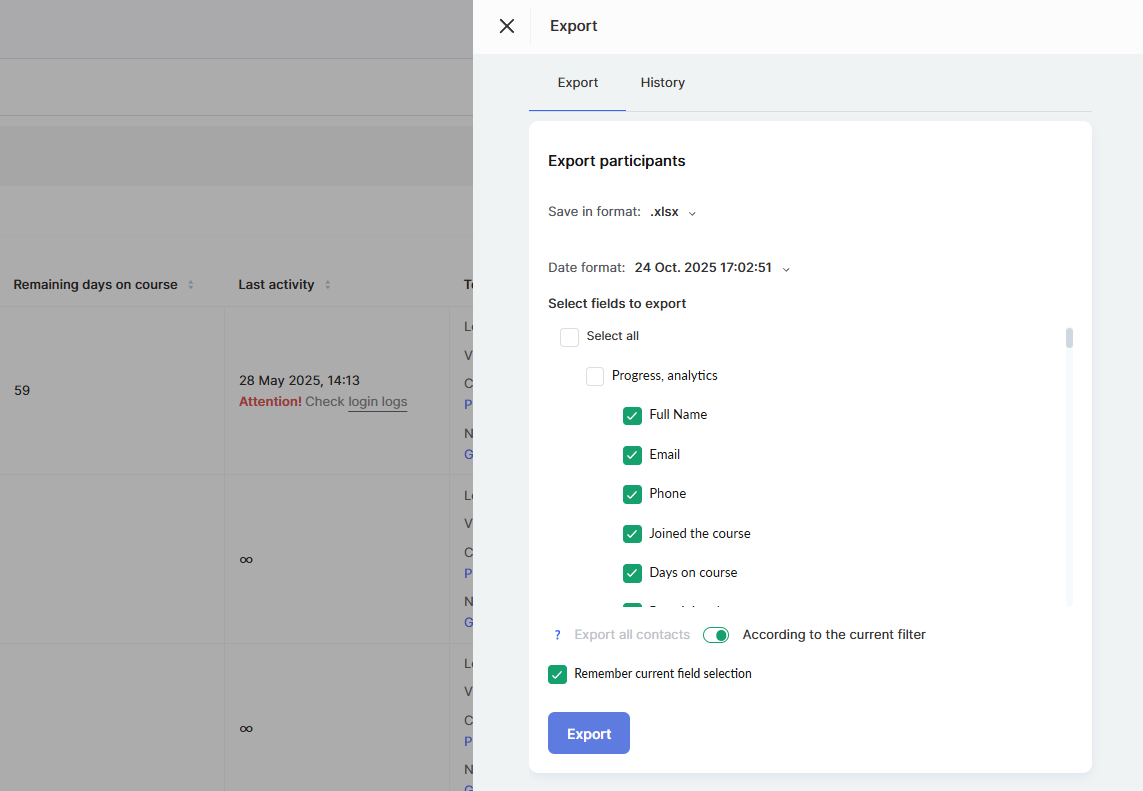Deselect the Phone field checkbox
1143x791 pixels.
(x=632, y=494)
